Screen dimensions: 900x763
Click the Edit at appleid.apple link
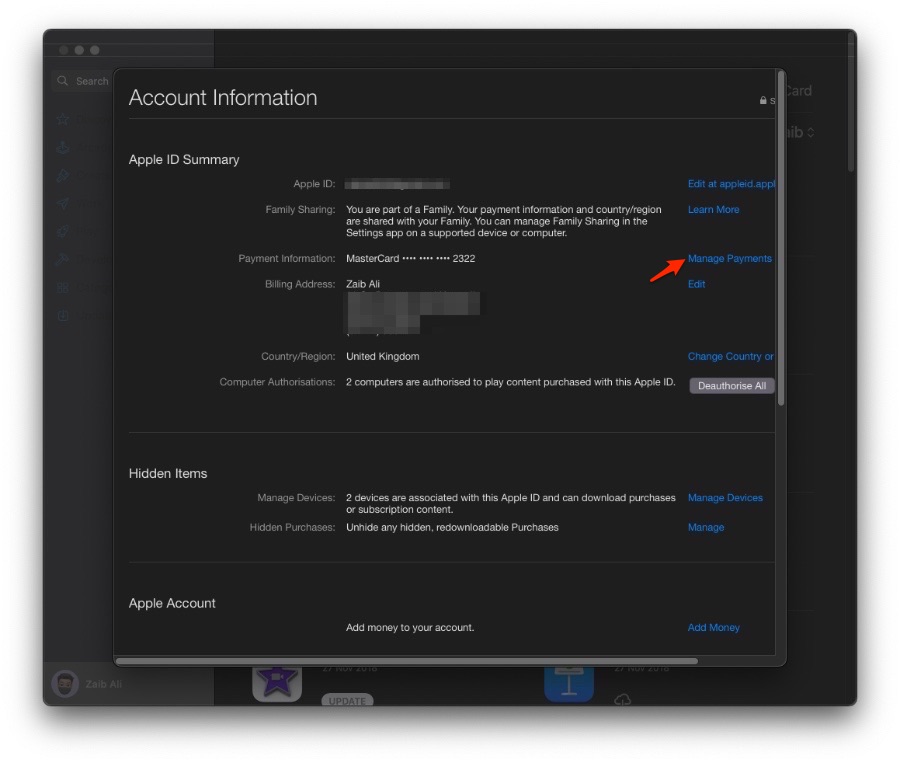tap(731, 184)
